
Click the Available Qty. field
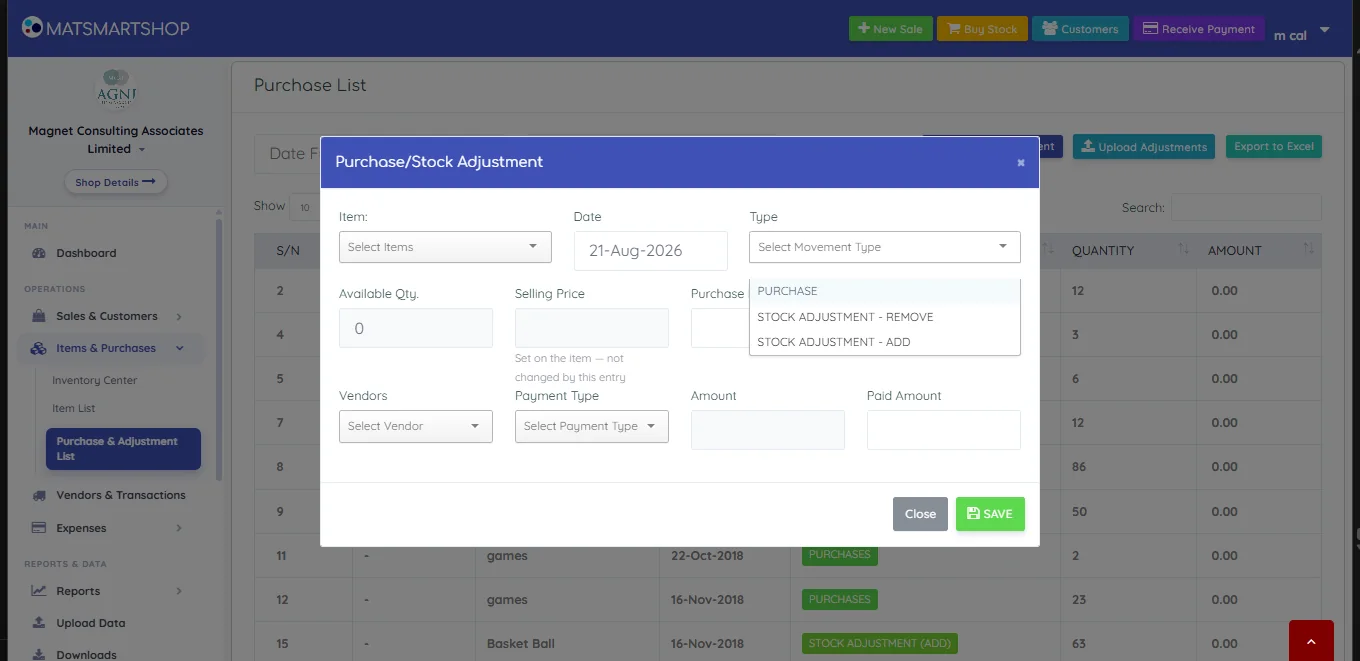(416, 328)
